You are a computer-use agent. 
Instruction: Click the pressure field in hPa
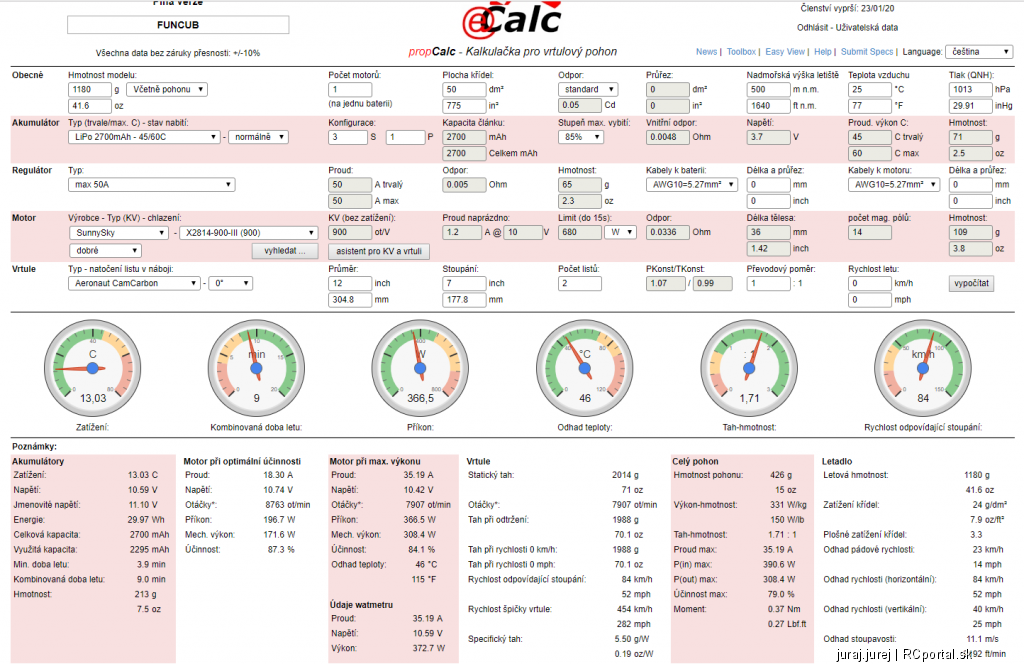pyautogui.click(x=970, y=89)
